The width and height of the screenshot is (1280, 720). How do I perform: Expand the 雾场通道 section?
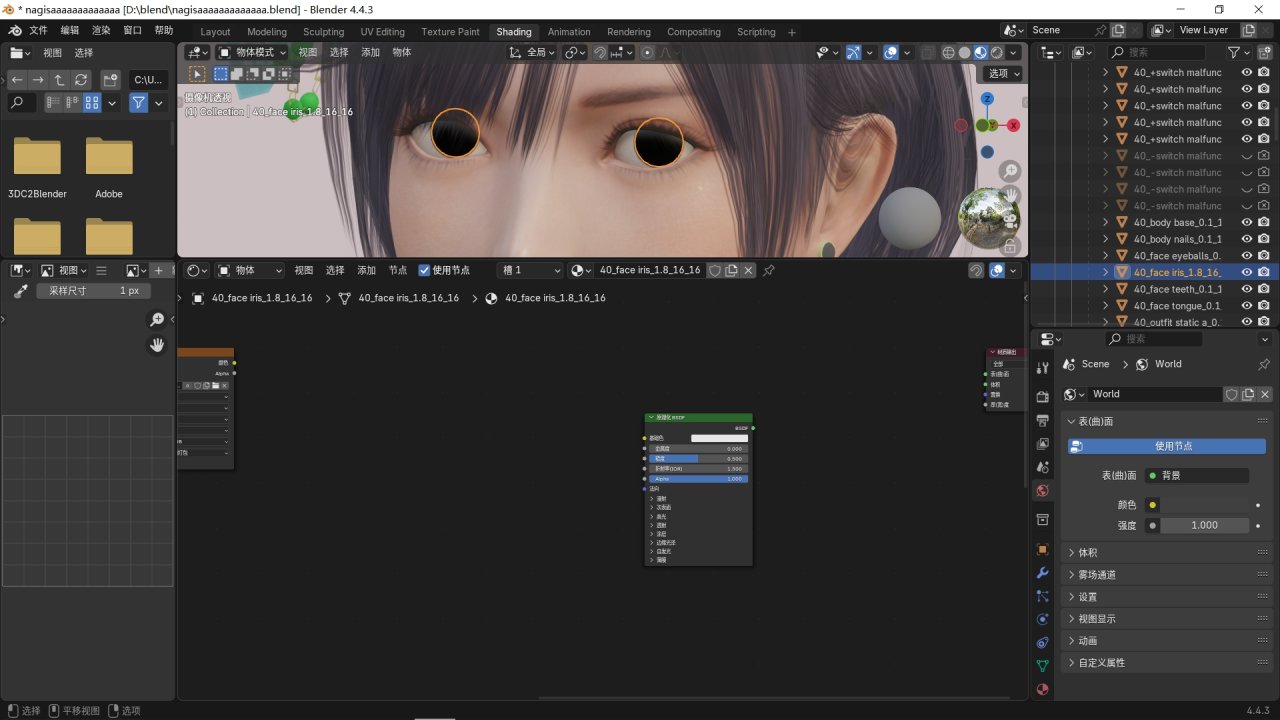point(1096,574)
